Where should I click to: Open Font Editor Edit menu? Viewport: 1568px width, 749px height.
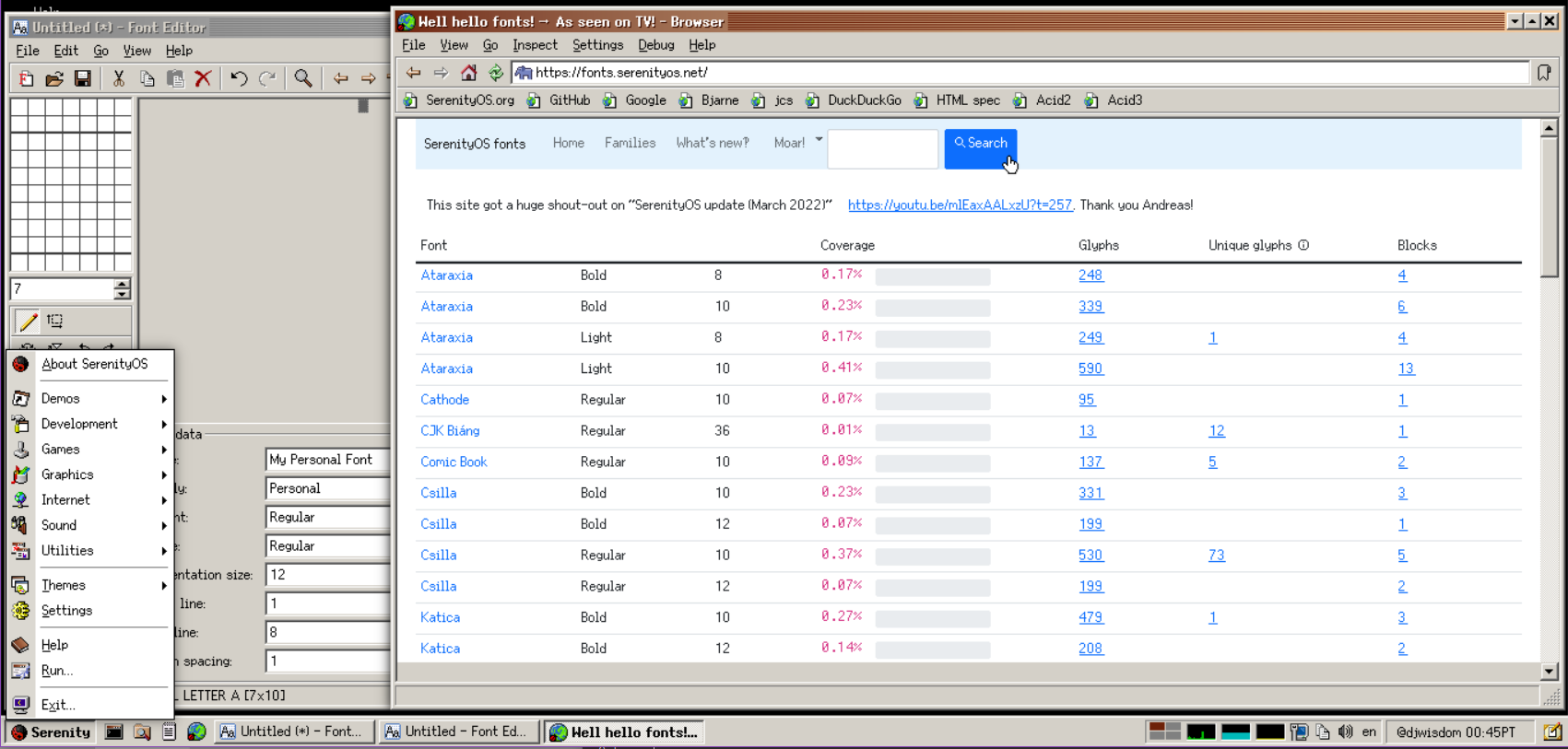65,51
